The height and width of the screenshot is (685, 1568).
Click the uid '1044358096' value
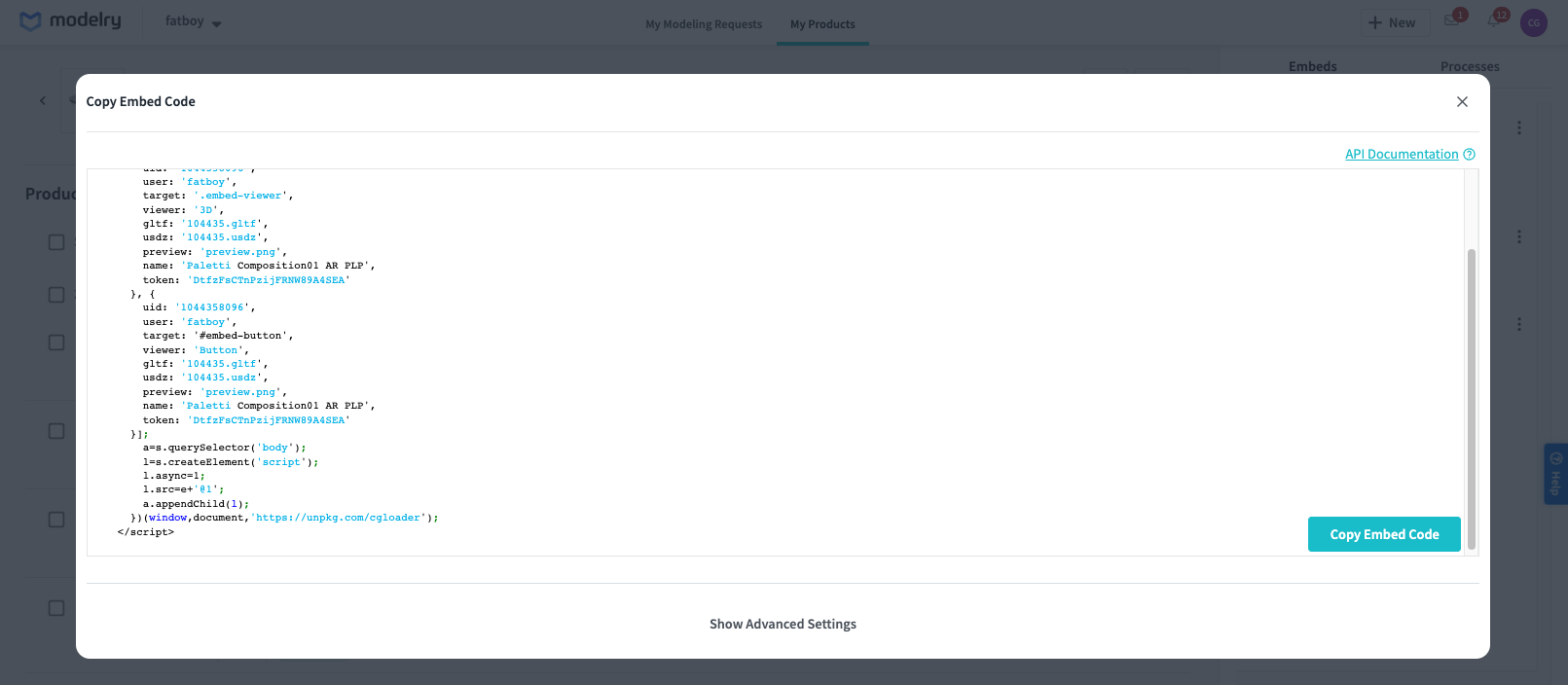[212, 307]
